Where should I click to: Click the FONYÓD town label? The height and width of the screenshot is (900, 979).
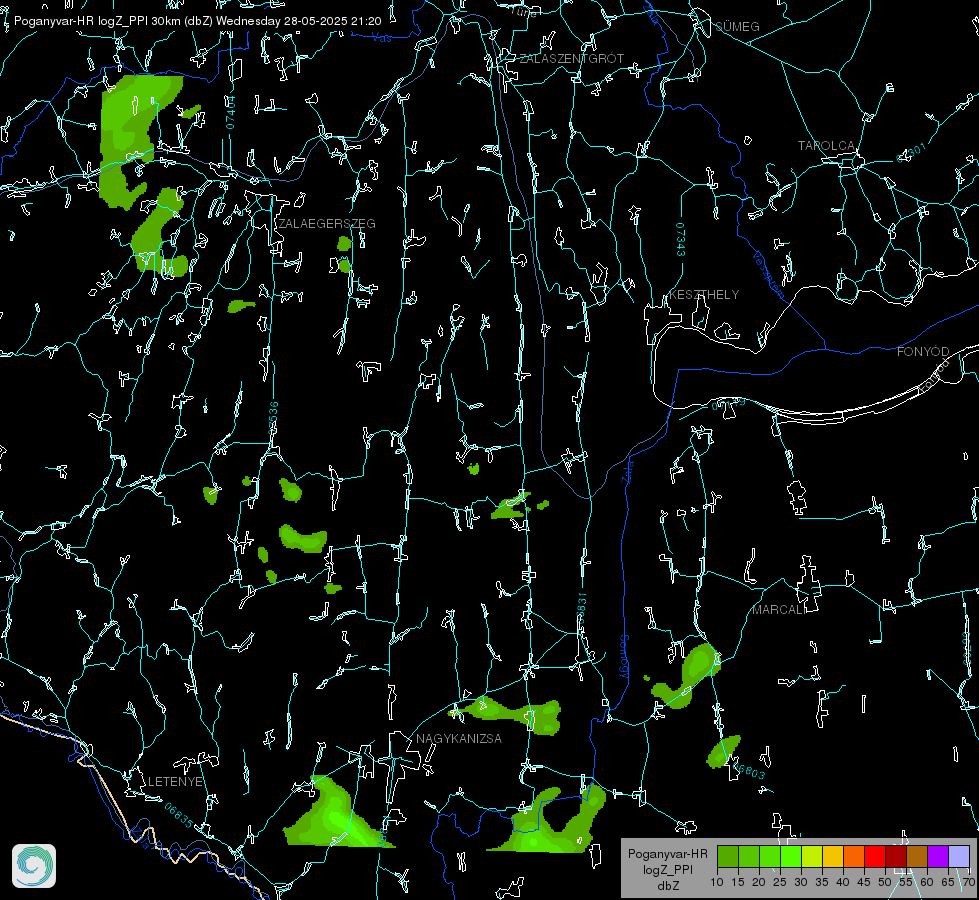click(x=923, y=352)
